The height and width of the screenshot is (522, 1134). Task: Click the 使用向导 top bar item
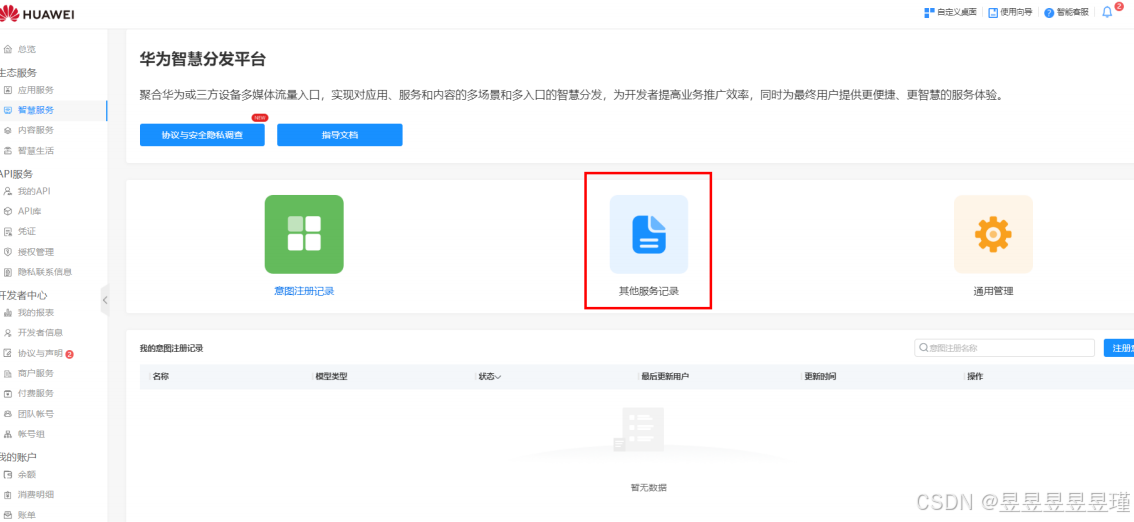[1010, 12]
